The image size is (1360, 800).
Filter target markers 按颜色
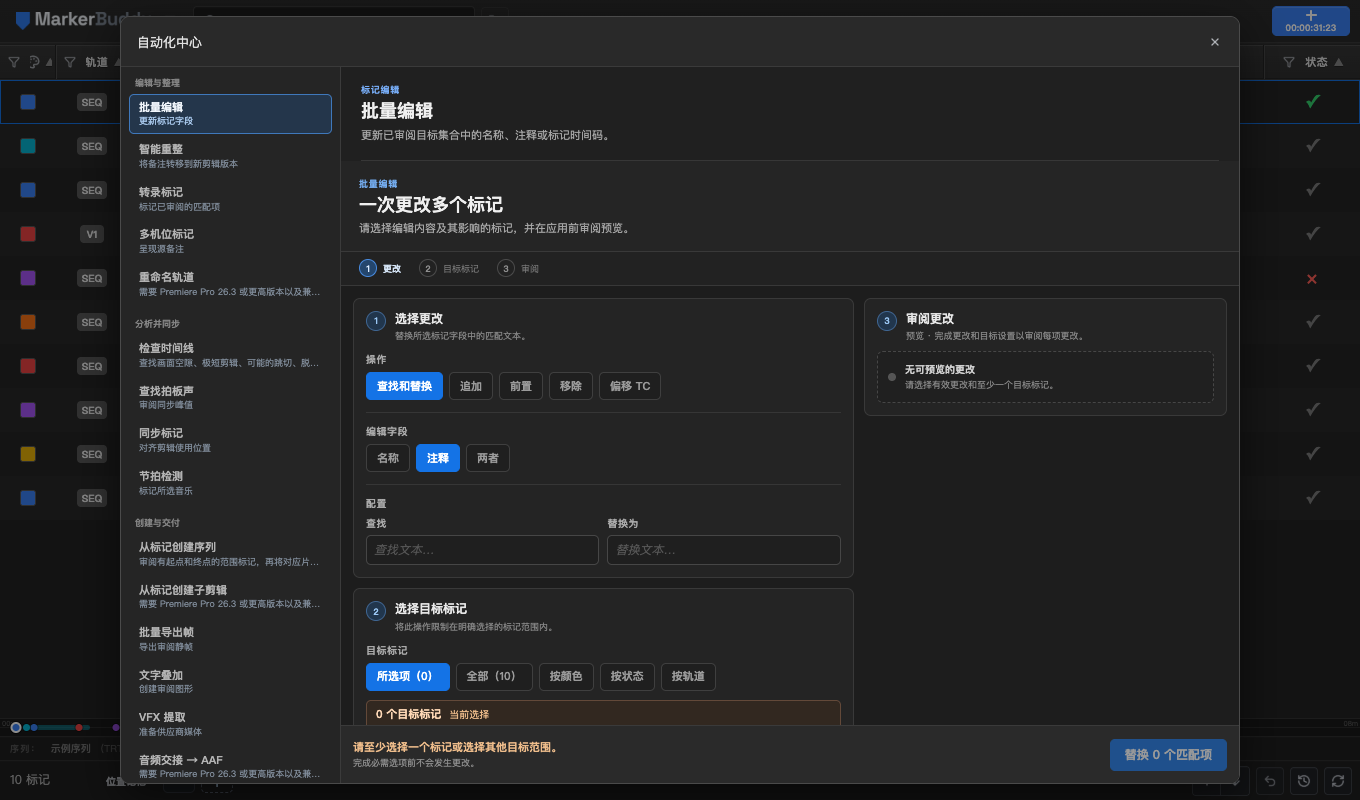coord(567,677)
